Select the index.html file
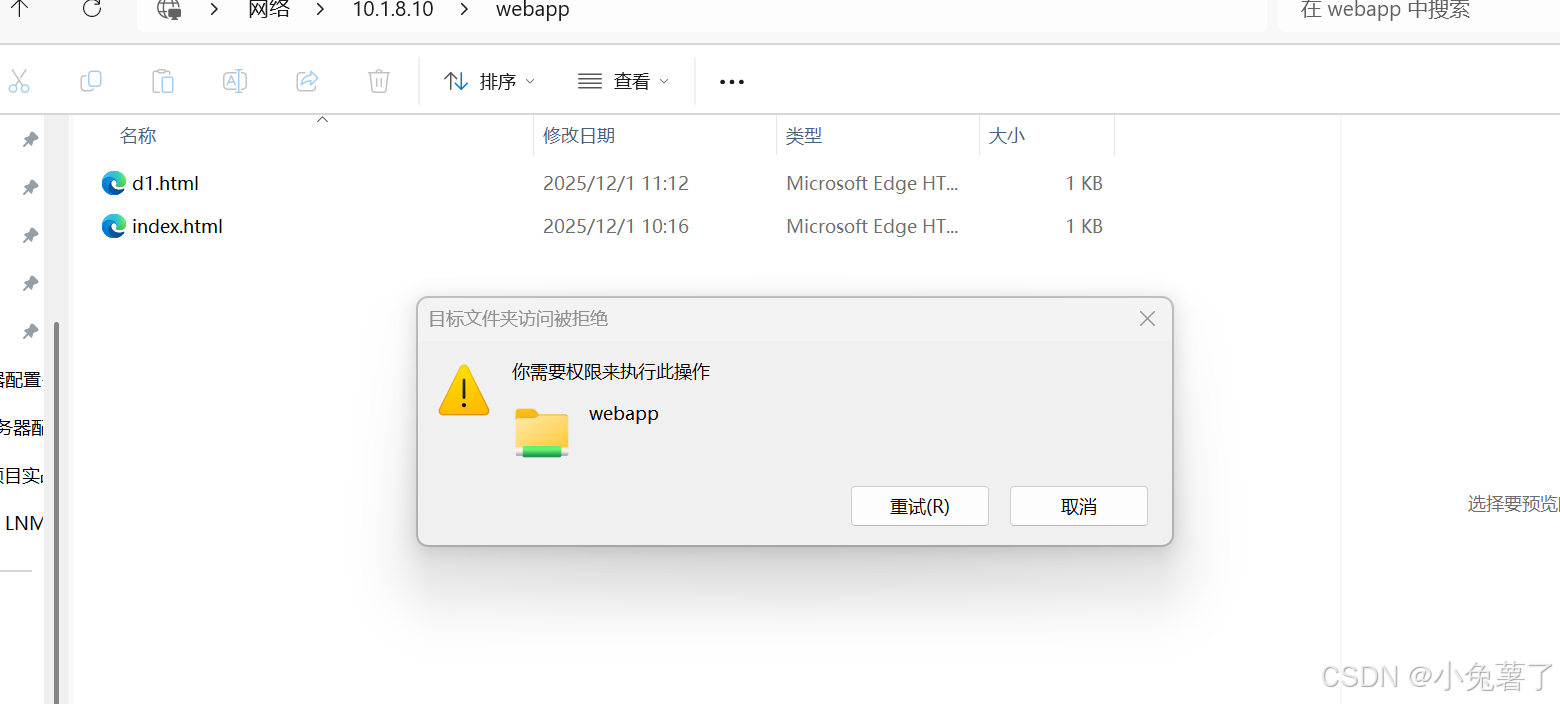 pyautogui.click(x=177, y=227)
